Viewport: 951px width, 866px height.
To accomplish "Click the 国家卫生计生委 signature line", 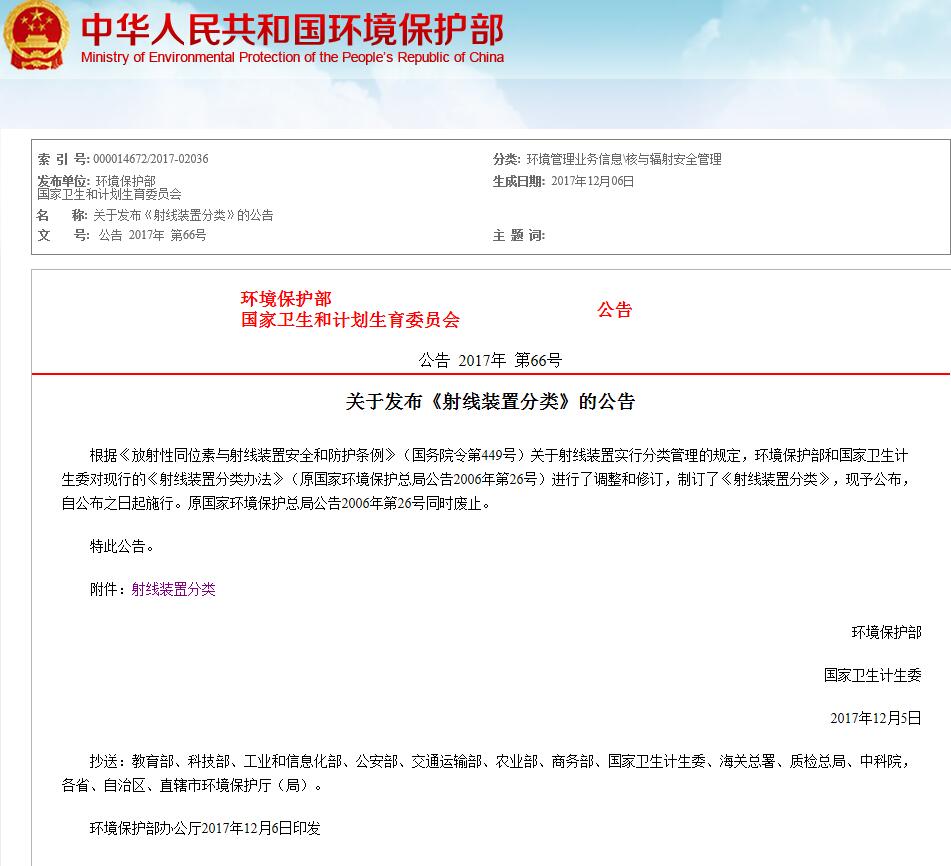I will 872,675.
